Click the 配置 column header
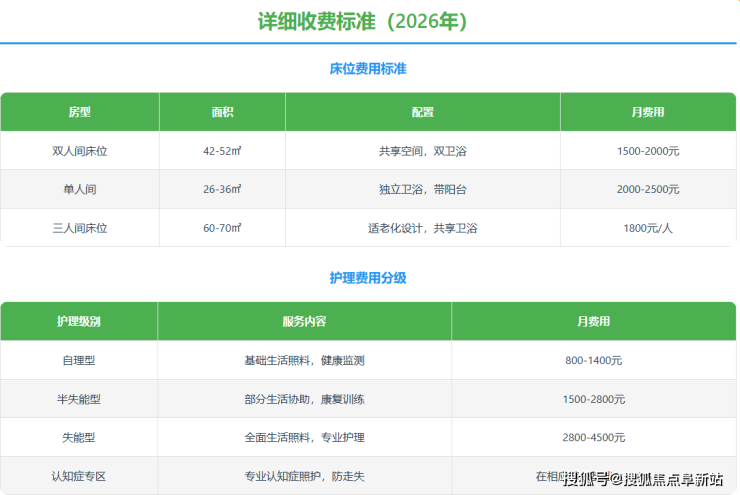Viewport: 740px width, 495px height. point(422,112)
